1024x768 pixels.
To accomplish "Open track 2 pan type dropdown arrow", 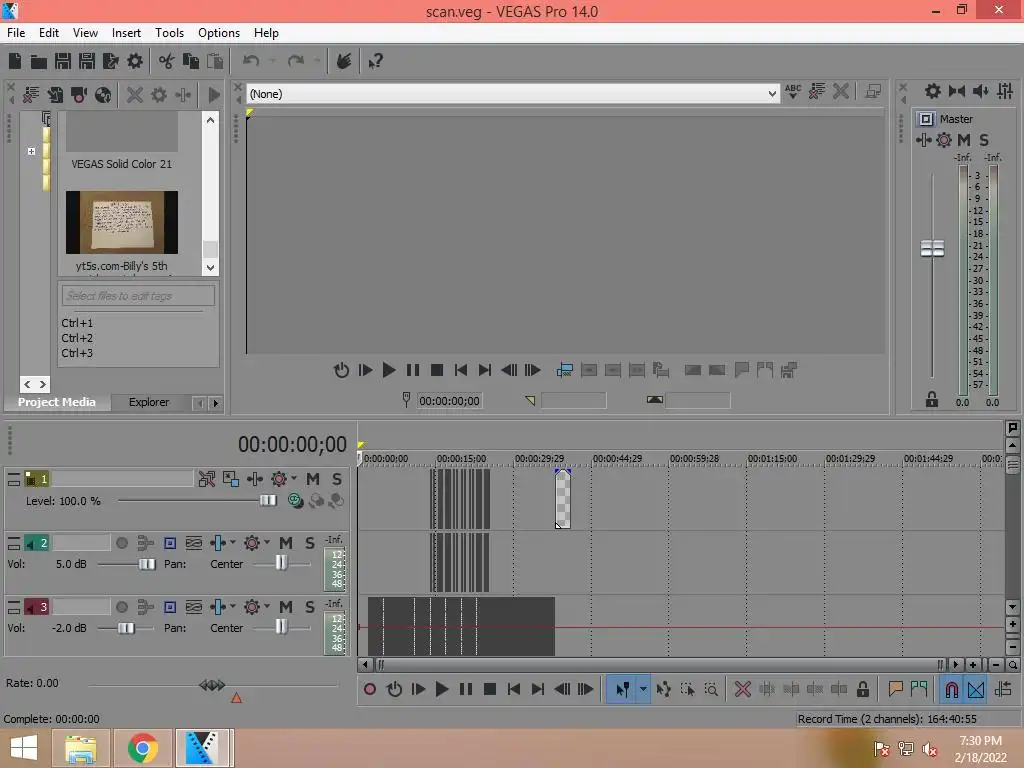I will 232,542.
